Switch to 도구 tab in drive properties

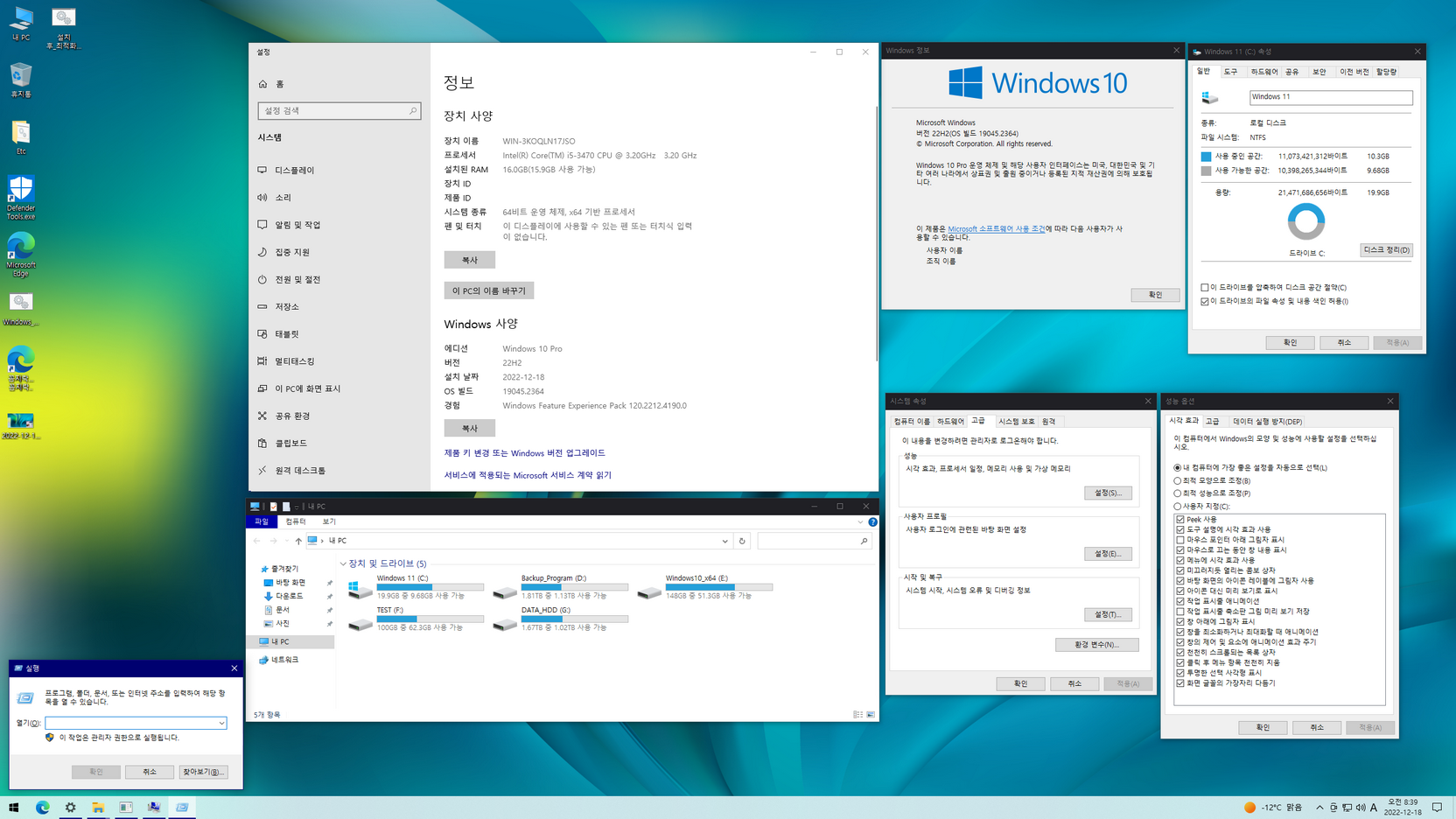pyautogui.click(x=1230, y=72)
